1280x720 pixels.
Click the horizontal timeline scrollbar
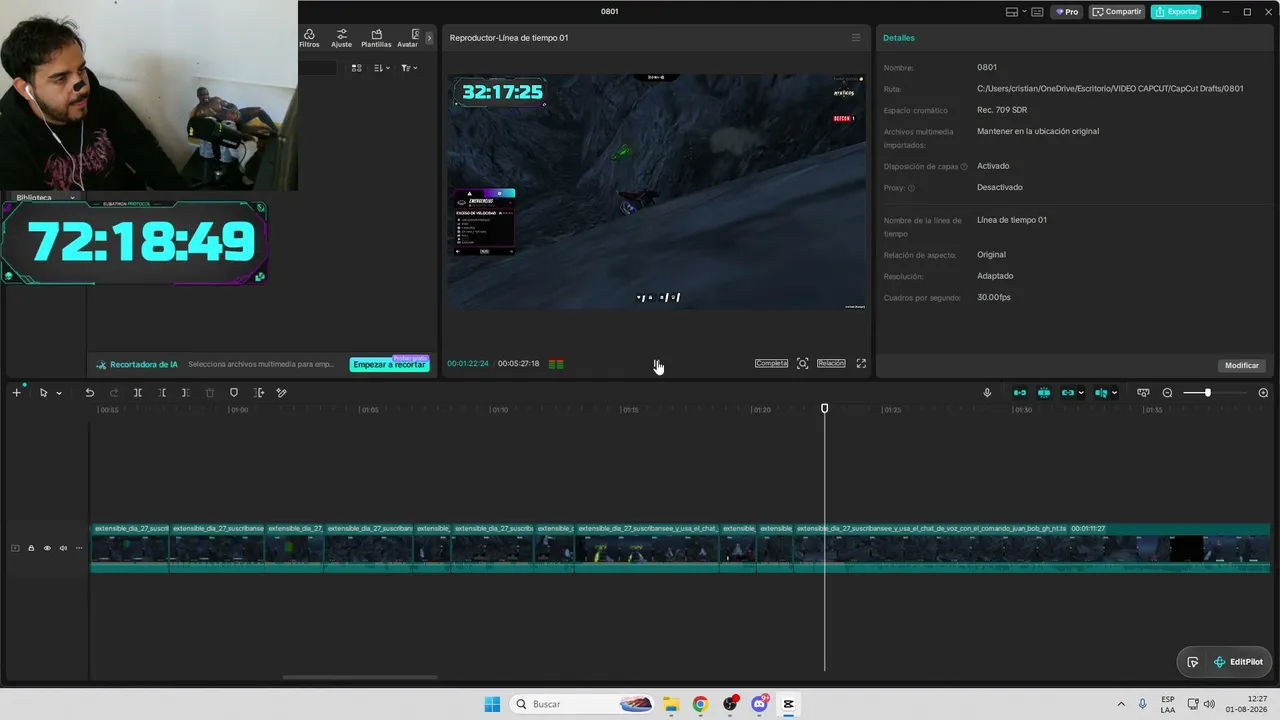tap(360, 677)
